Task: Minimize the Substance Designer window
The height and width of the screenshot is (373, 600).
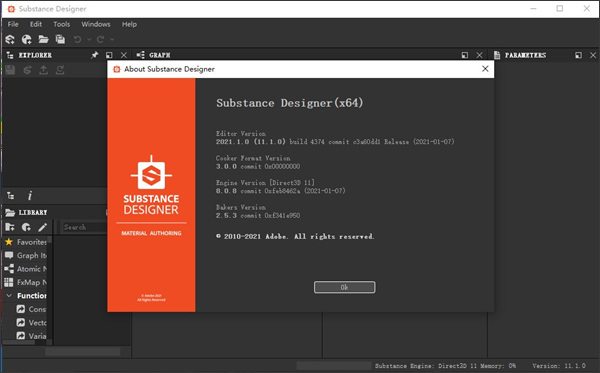Action: point(533,8)
